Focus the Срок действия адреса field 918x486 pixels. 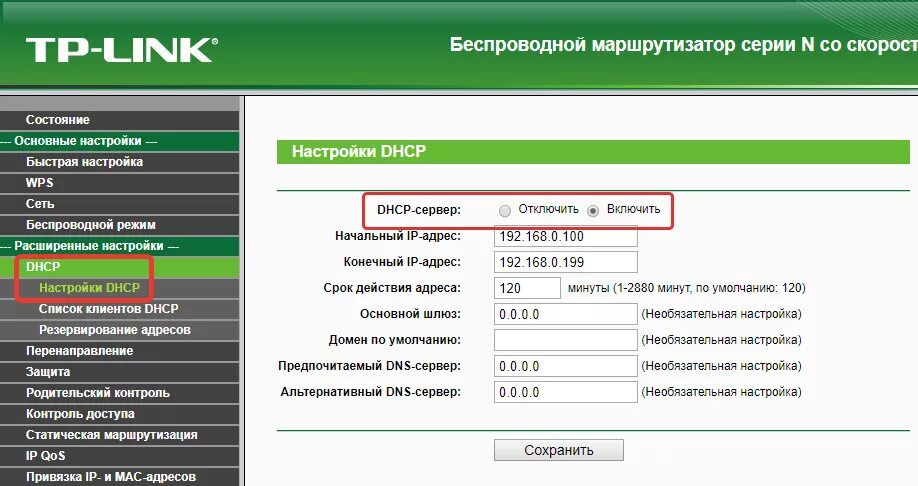click(x=527, y=288)
